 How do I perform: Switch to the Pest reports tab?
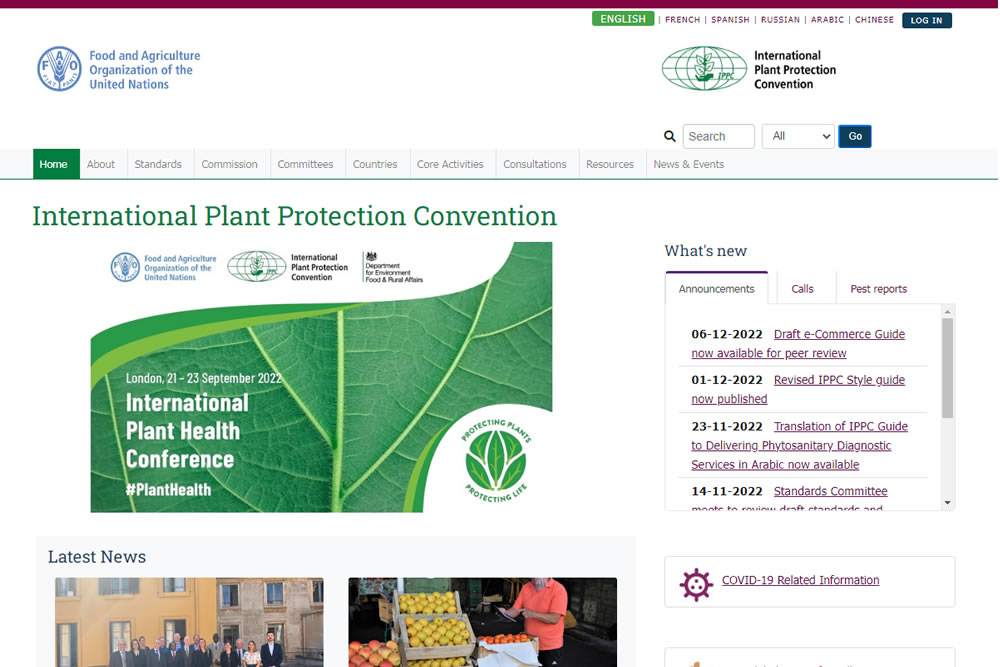[x=878, y=289]
